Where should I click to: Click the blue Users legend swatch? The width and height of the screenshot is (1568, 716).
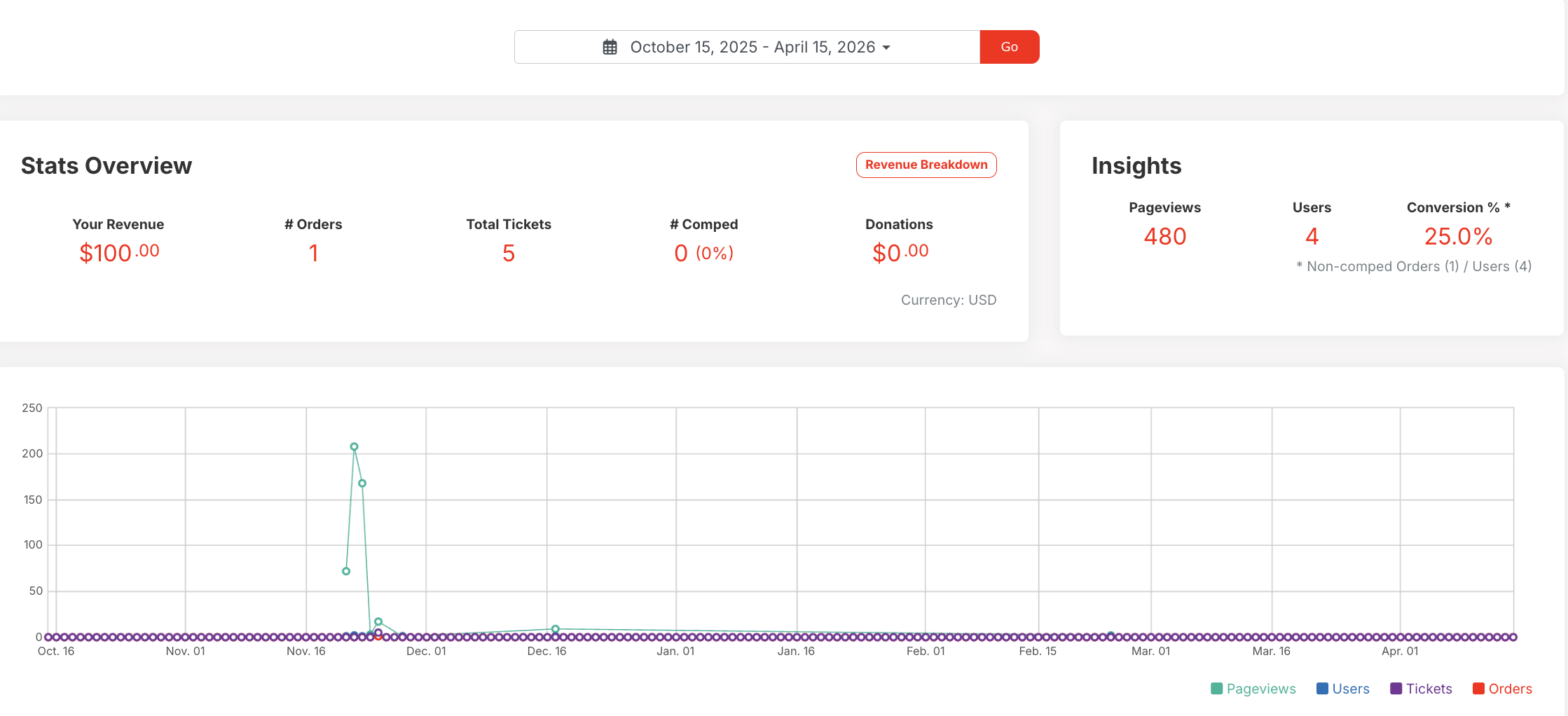(x=1322, y=689)
